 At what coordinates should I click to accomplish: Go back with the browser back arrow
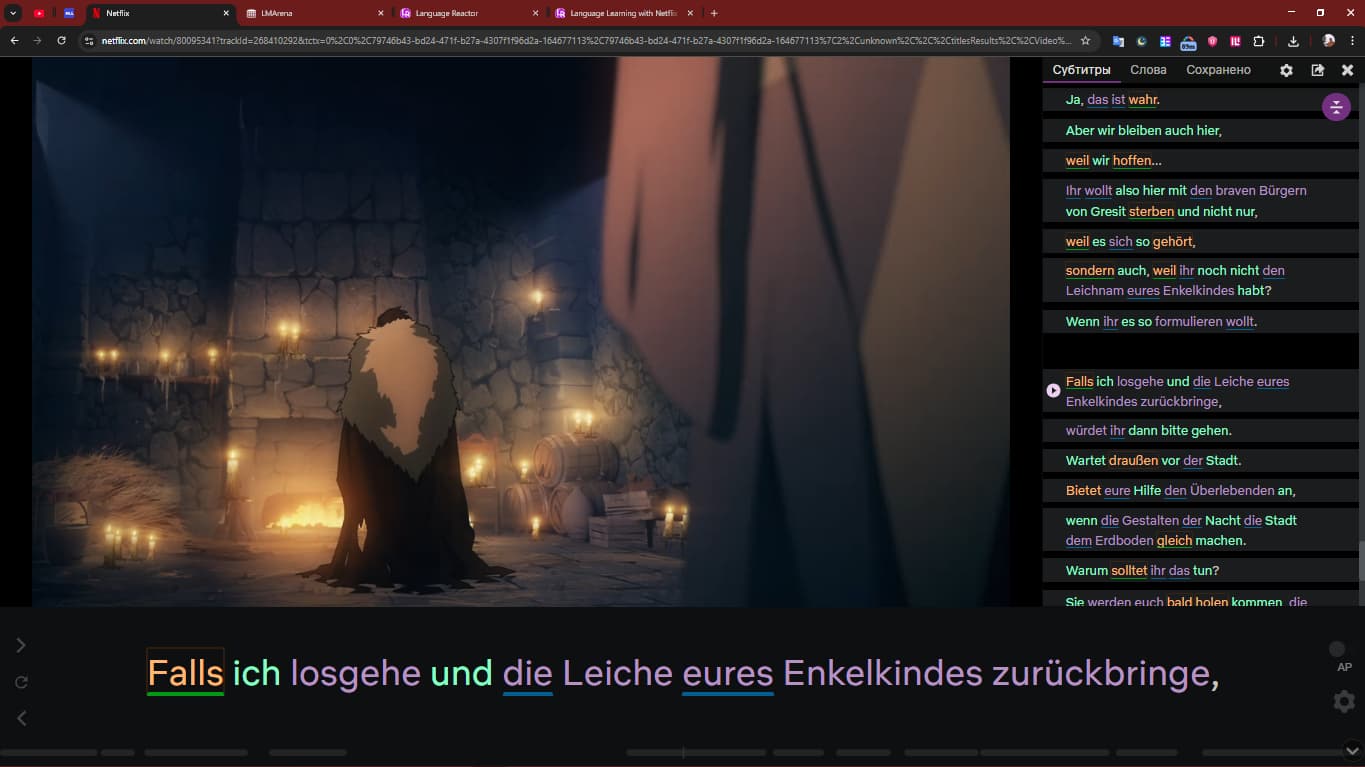click(x=14, y=41)
